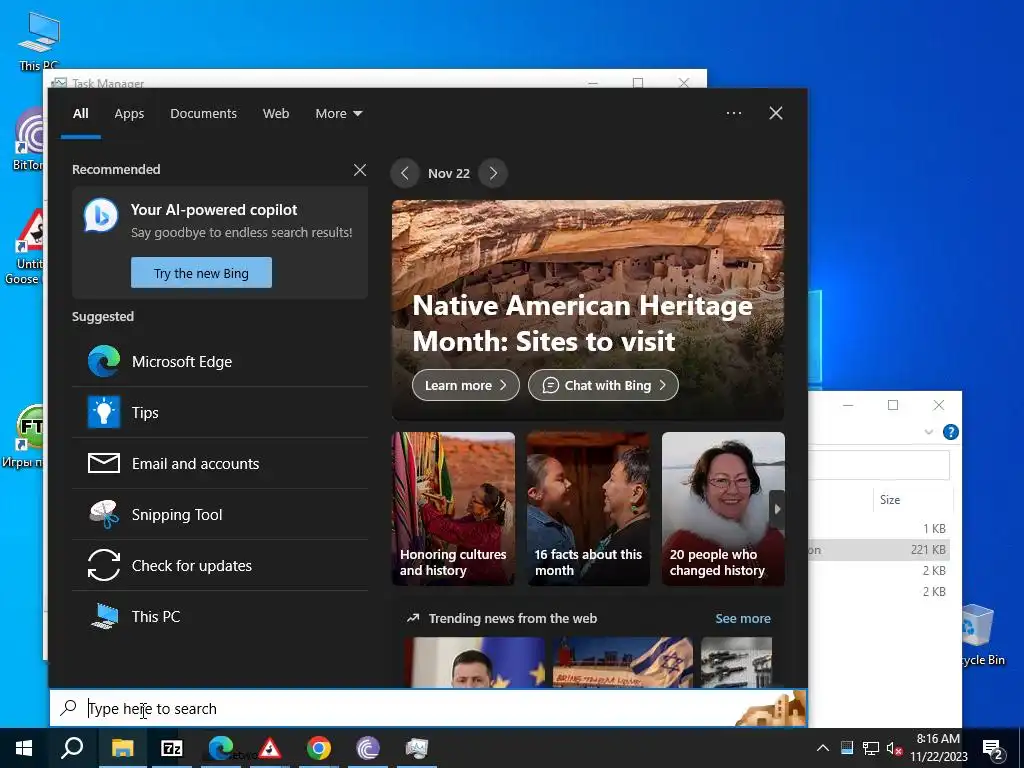
Task: Open See more trending news link
Action: pyautogui.click(x=743, y=618)
